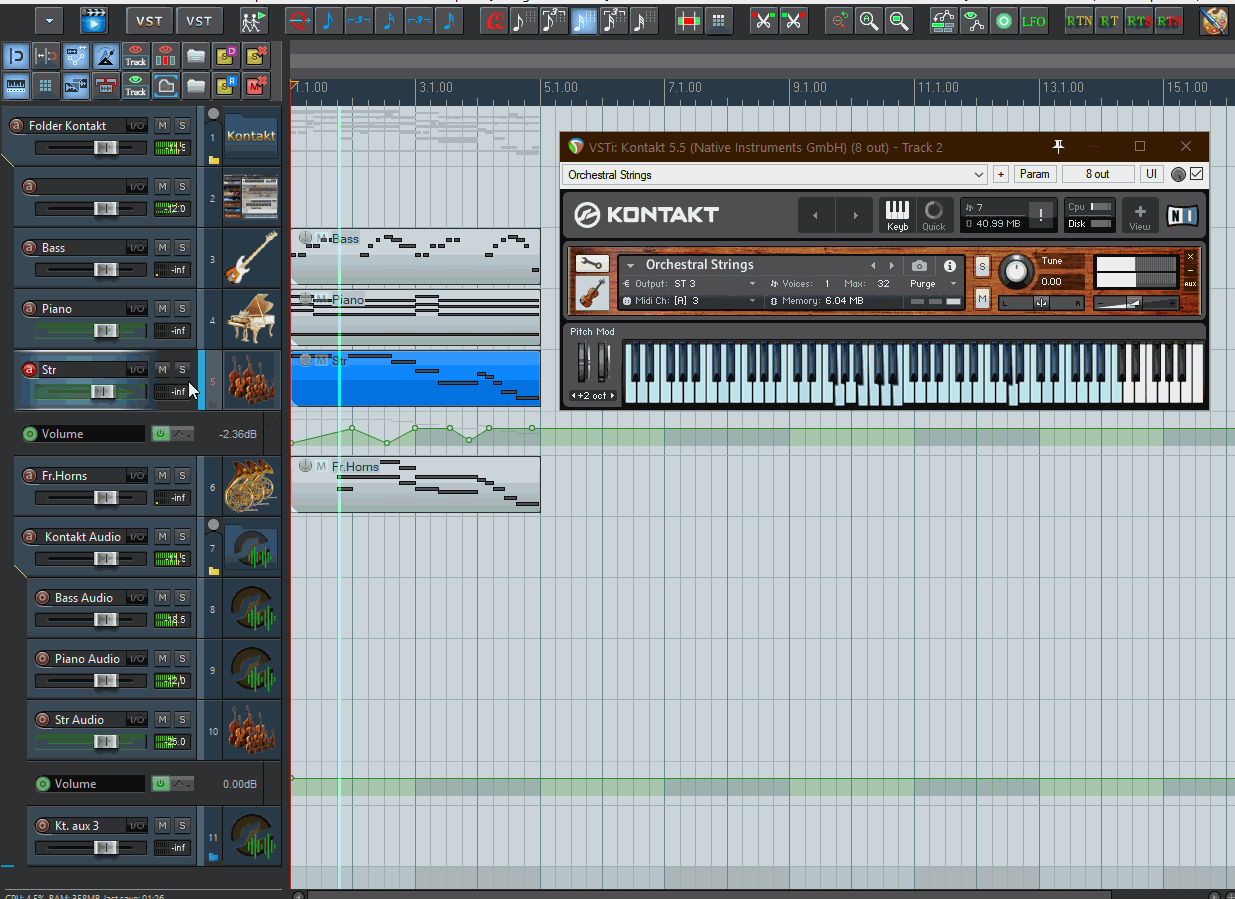Image resolution: width=1235 pixels, height=899 pixels.
Task: Open the Str Volume envelope mode dropdown
Action: [182, 433]
